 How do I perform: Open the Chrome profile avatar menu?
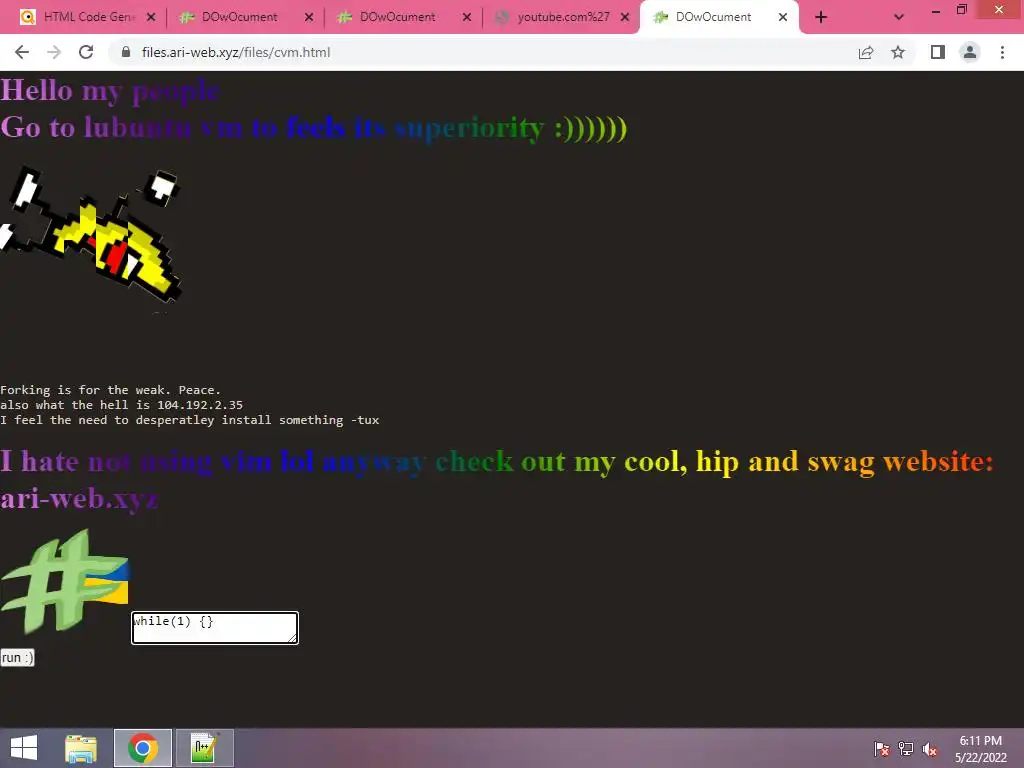970,52
